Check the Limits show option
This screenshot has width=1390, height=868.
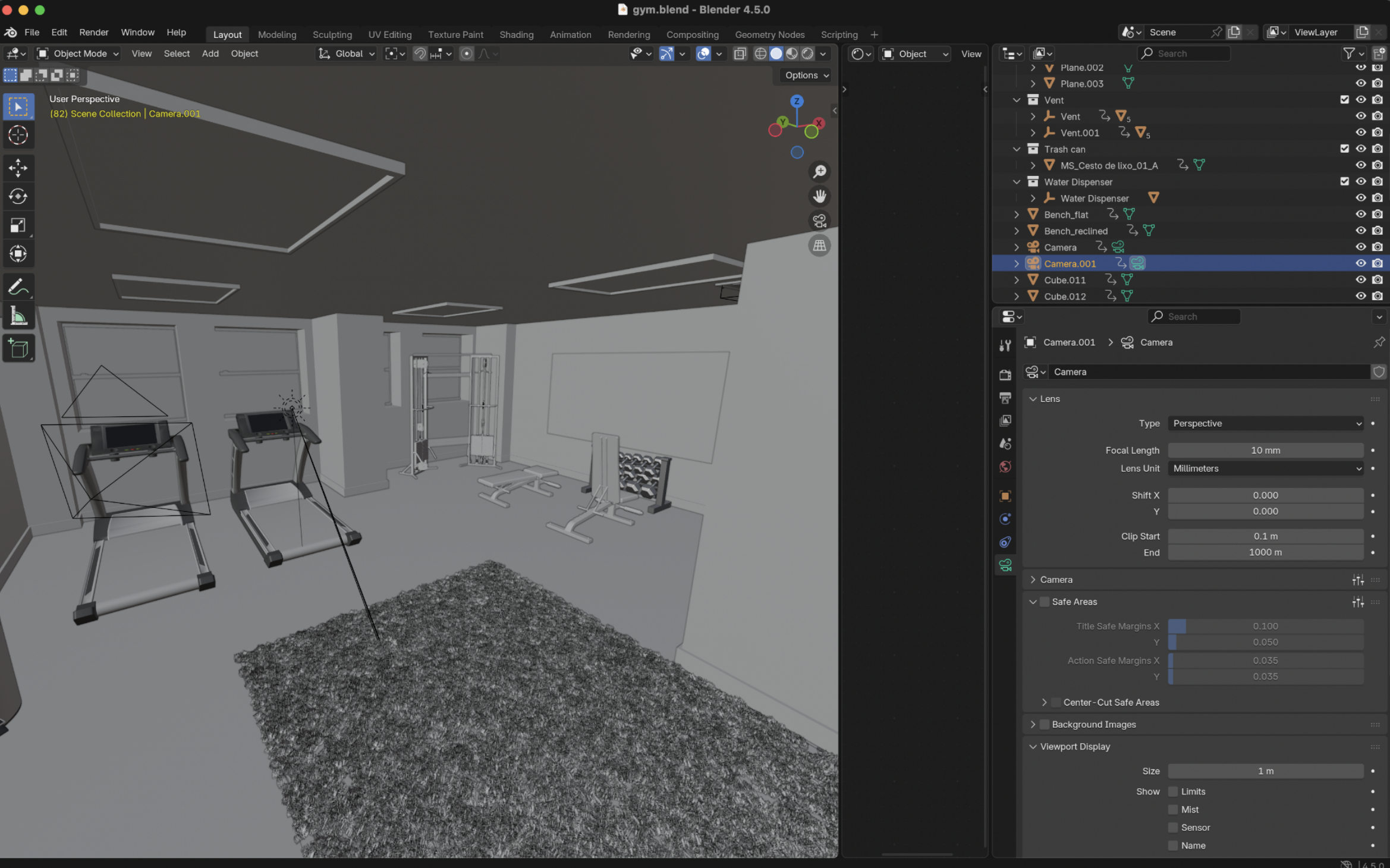(1173, 791)
